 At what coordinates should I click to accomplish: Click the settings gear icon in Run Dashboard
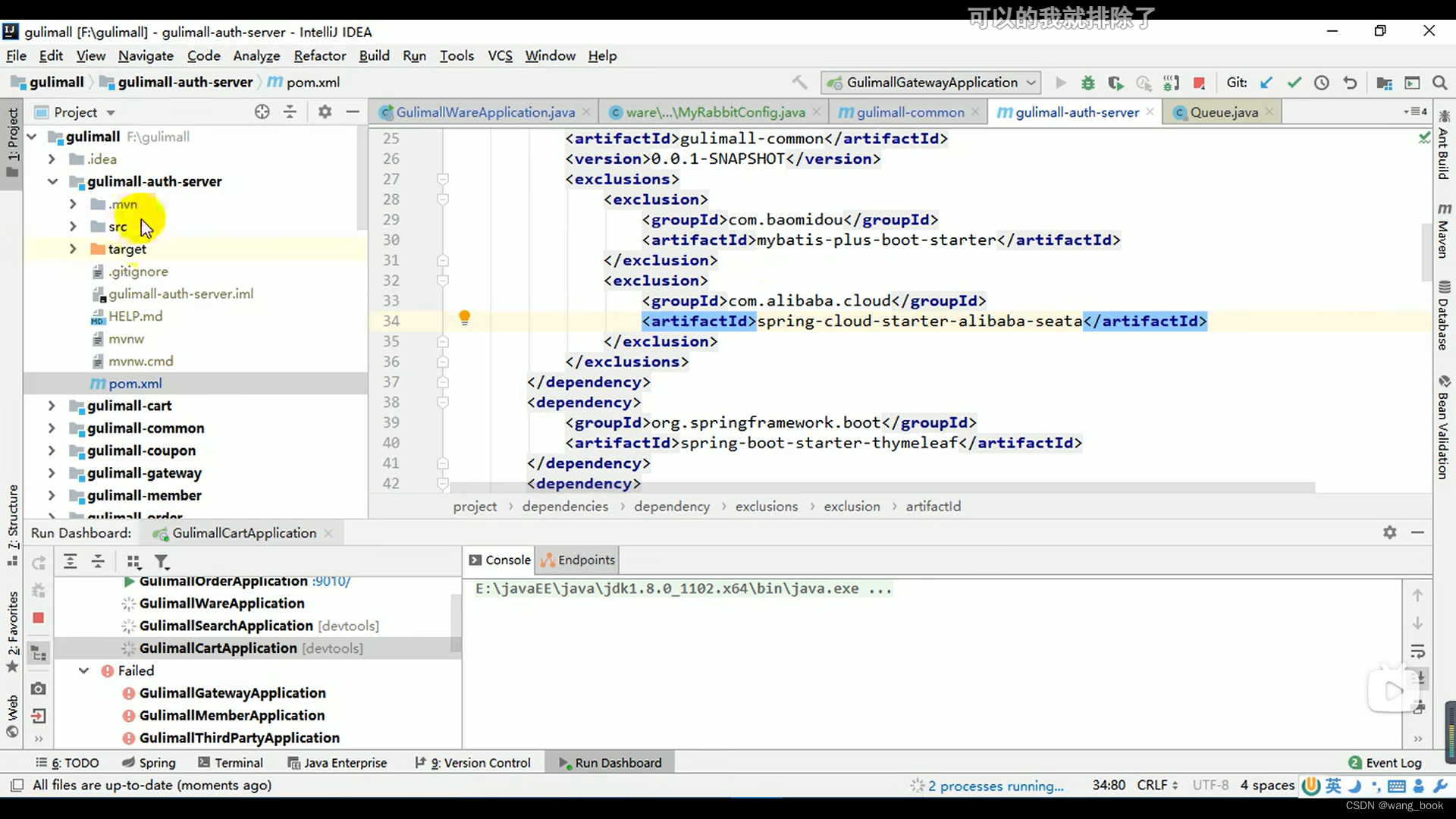pyautogui.click(x=1389, y=532)
